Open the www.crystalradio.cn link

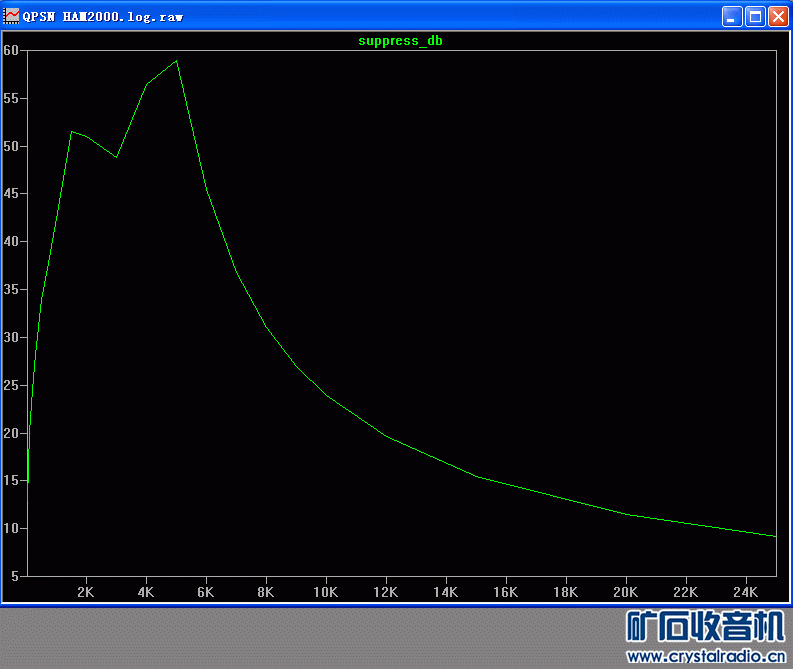pyautogui.click(x=705, y=657)
